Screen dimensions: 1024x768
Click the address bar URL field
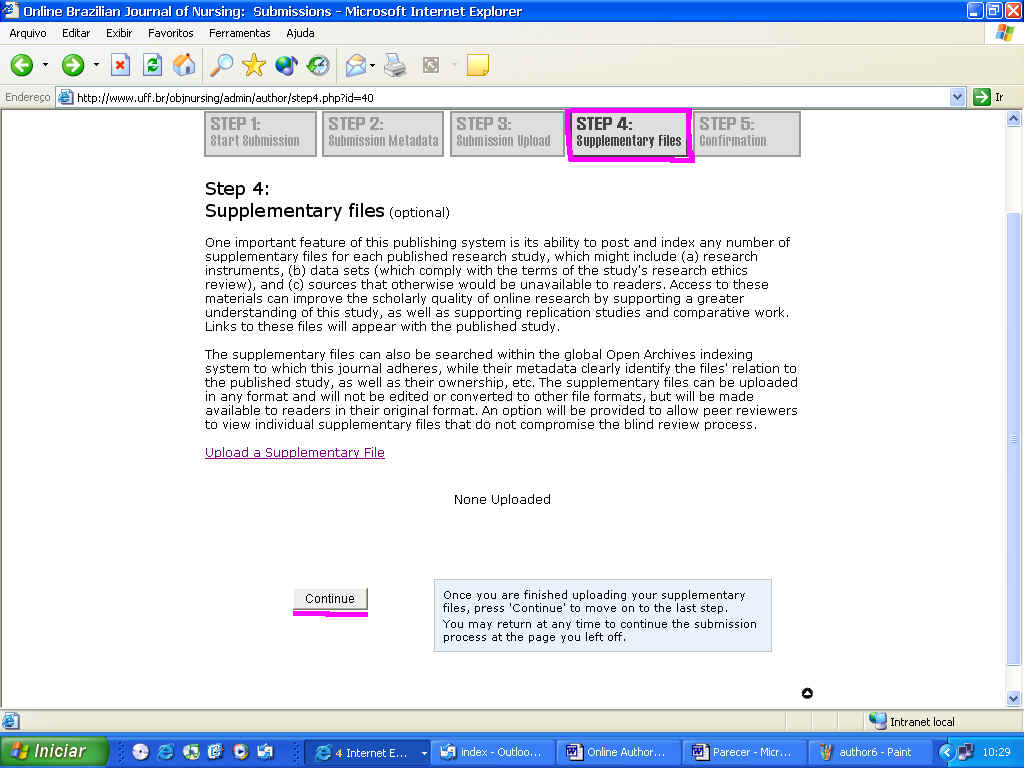[x=500, y=97]
